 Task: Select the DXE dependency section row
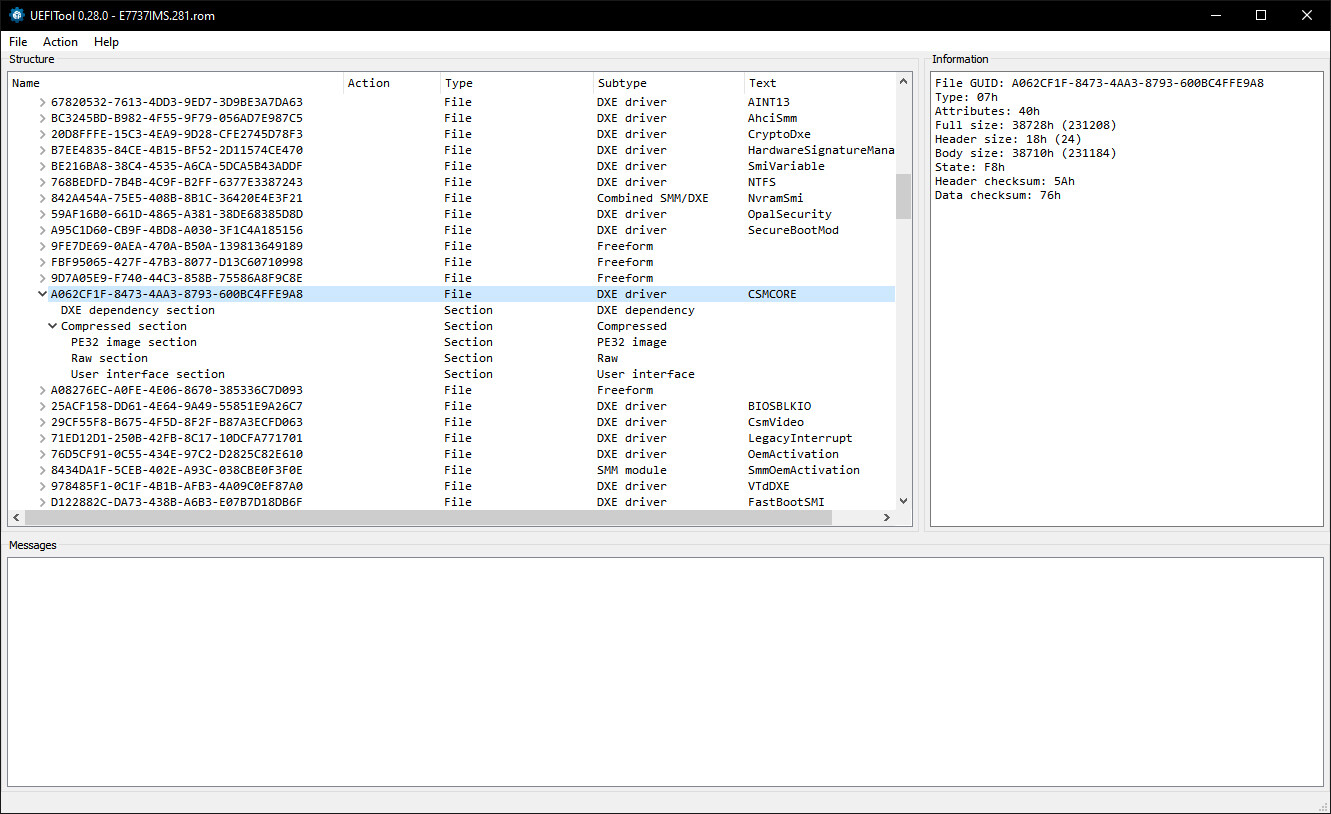point(452,310)
